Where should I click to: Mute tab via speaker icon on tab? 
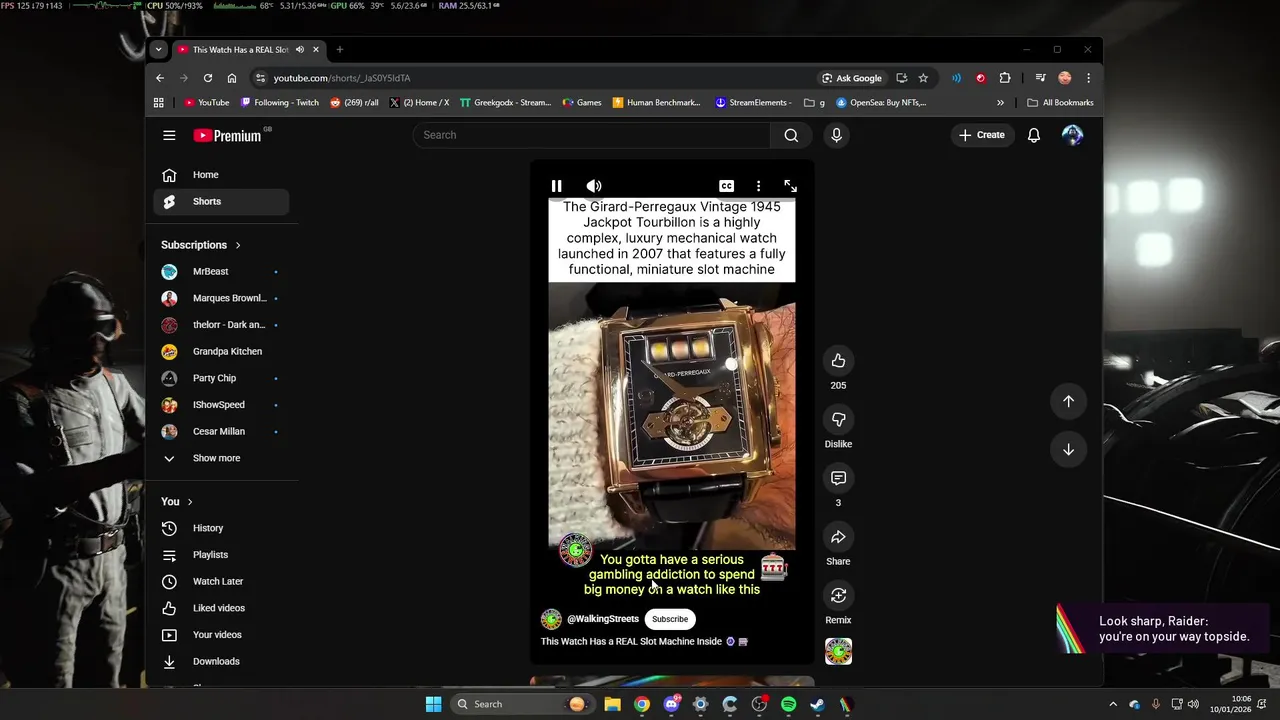300,49
